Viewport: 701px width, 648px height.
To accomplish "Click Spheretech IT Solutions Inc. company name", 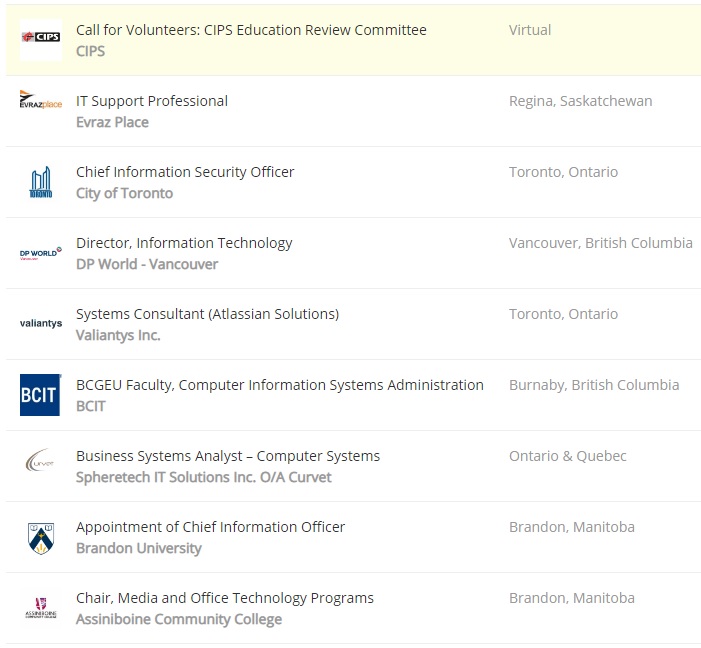I will pos(203,477).
